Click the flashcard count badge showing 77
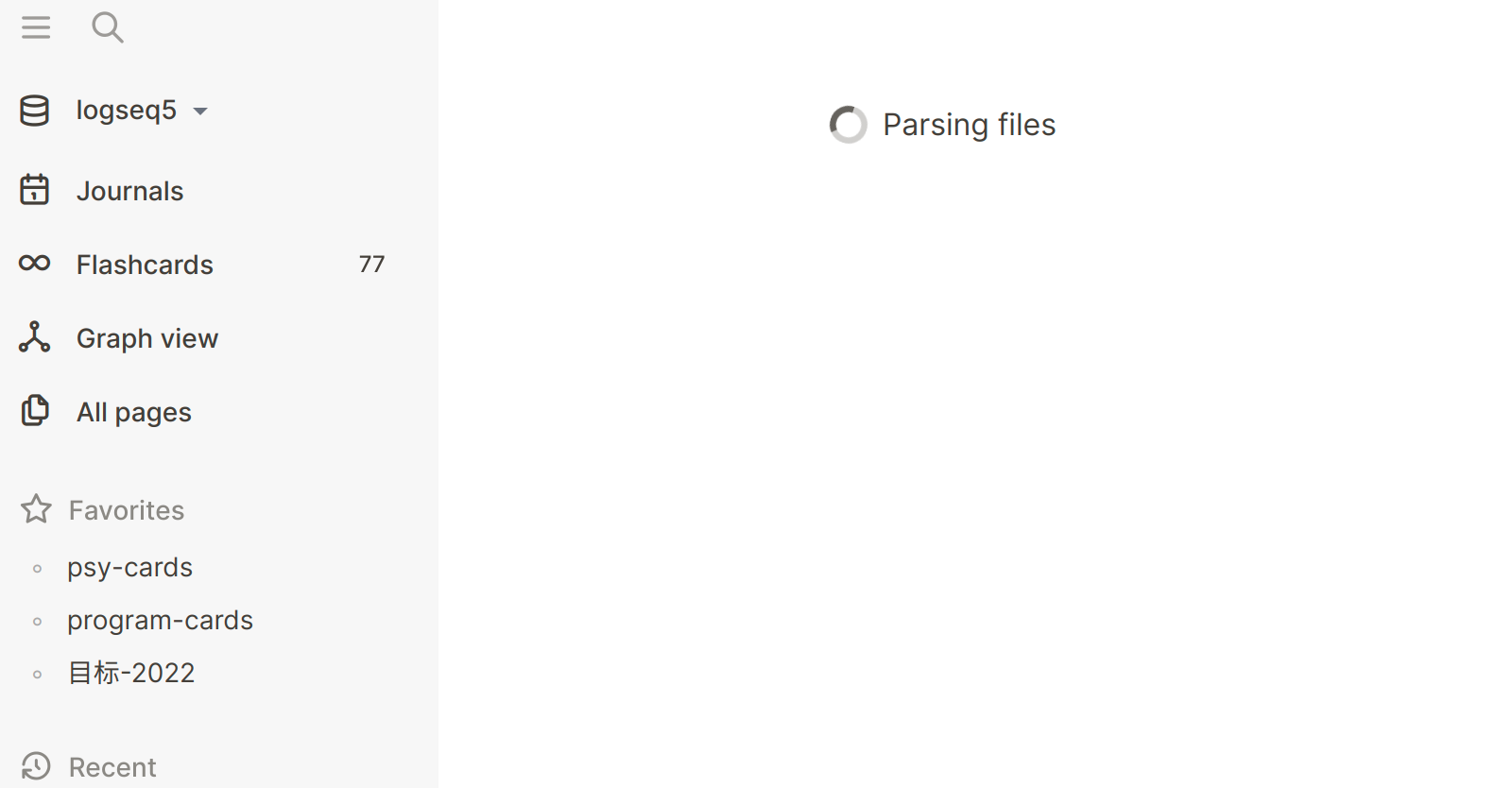This screenshot has width=1512, height=788. [x=370, y=265]
